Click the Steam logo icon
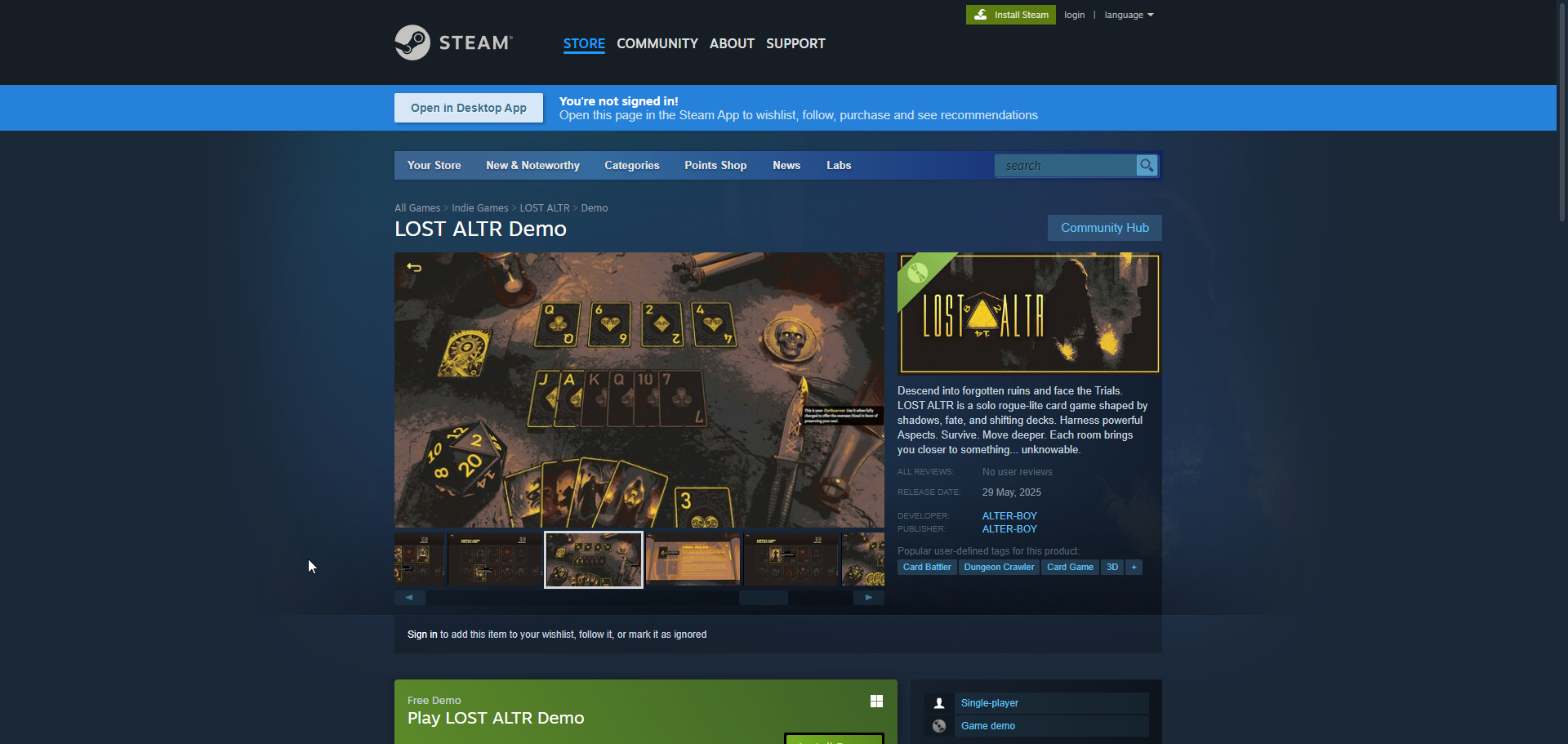Viewport: 1568px width, 744px height. point(412,42)
